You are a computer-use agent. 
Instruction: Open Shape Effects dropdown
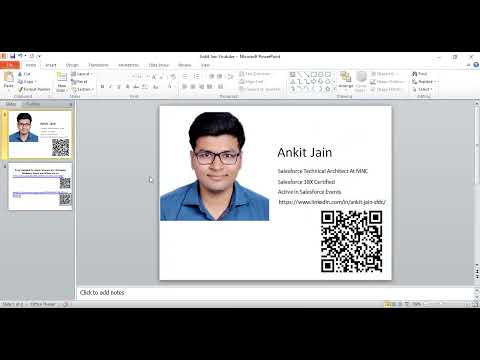387,89
